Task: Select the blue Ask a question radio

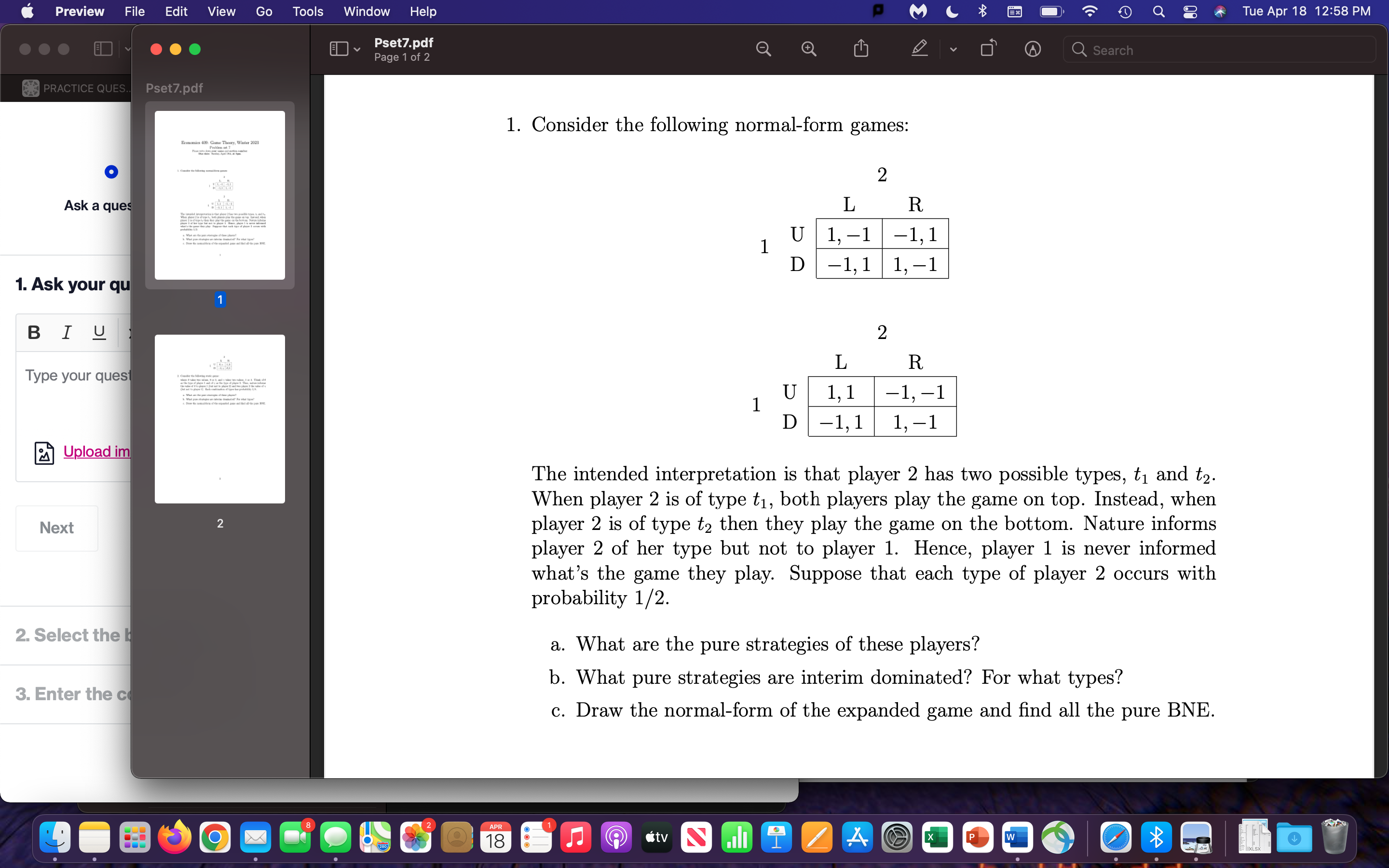Action: tap(111, 172)
